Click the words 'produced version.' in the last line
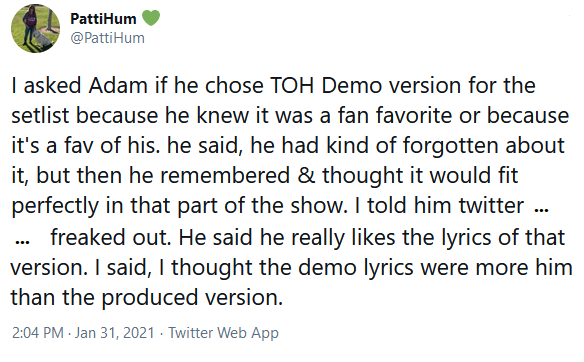The height and width of the screenshot is (362, 584). pyautogui.click(x=192, y=297)
